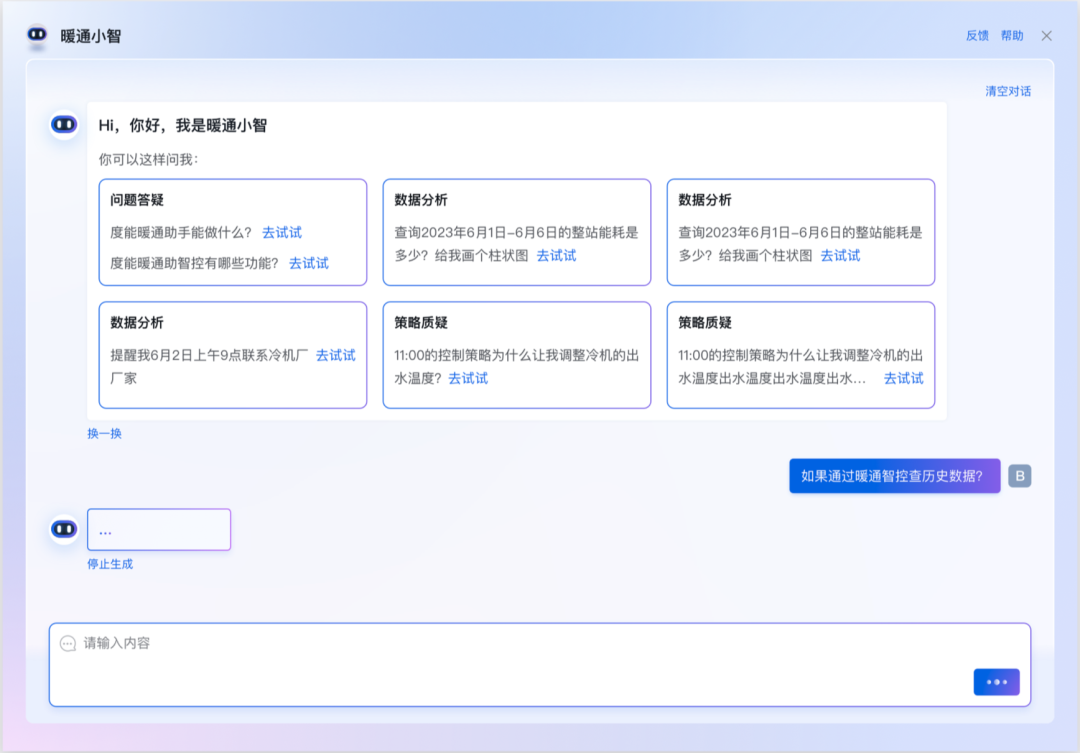This screenshot has width=1080, height=753.
Task: Try the question 度能暖通助智控有哪些功能
Action: click(309, 263)
